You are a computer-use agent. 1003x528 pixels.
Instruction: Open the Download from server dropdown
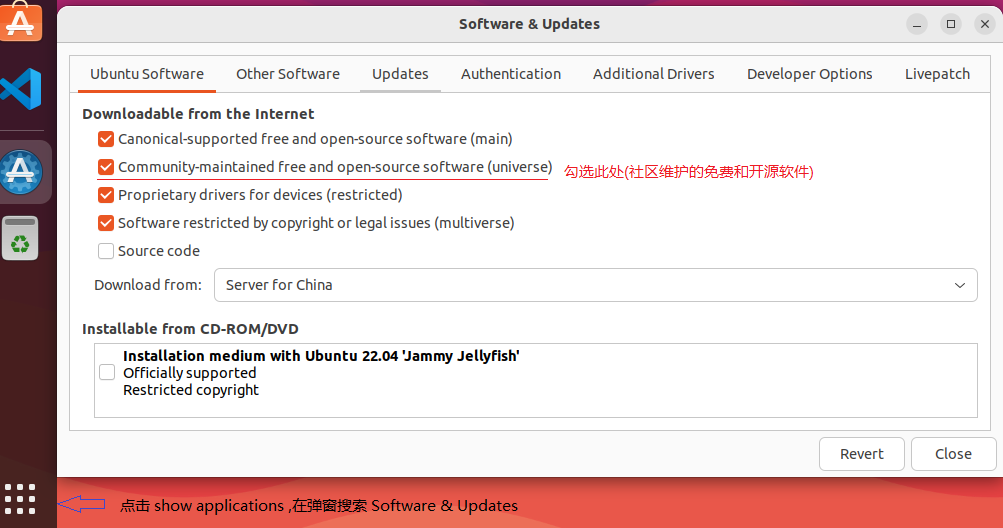[x=596, y=285]
